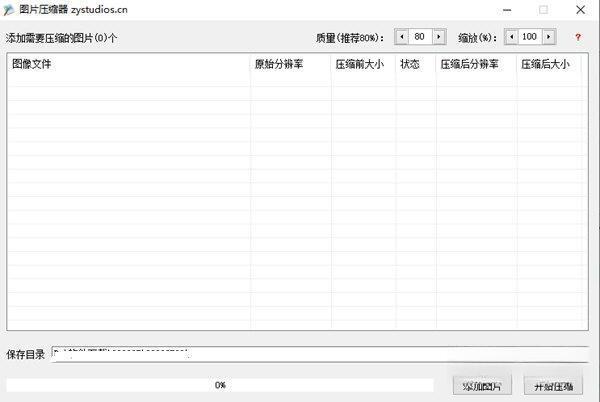This screenshot has width=600, height=402.
Task: Click the 保存目录 label
Action: click(x=25, y=355)
